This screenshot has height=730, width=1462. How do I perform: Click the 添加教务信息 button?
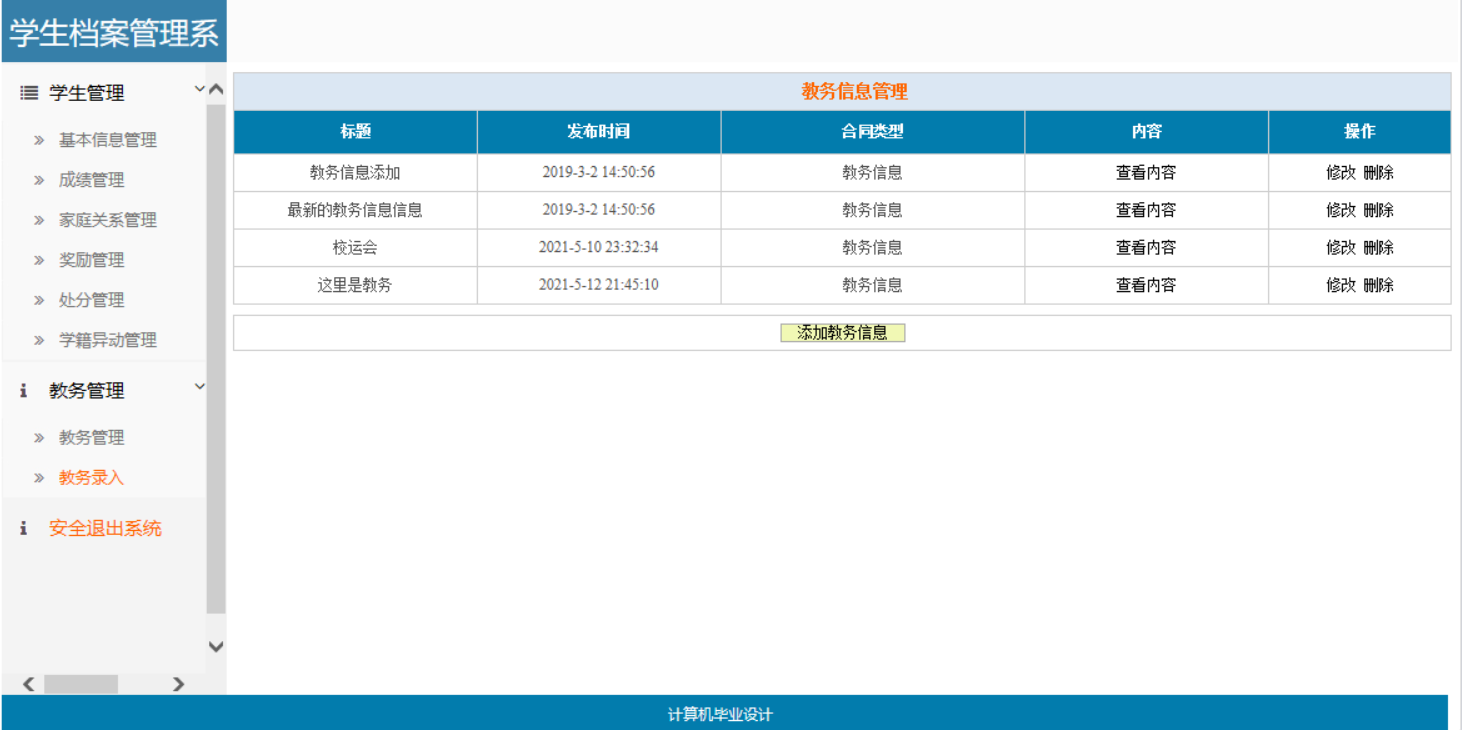point(842,333)
